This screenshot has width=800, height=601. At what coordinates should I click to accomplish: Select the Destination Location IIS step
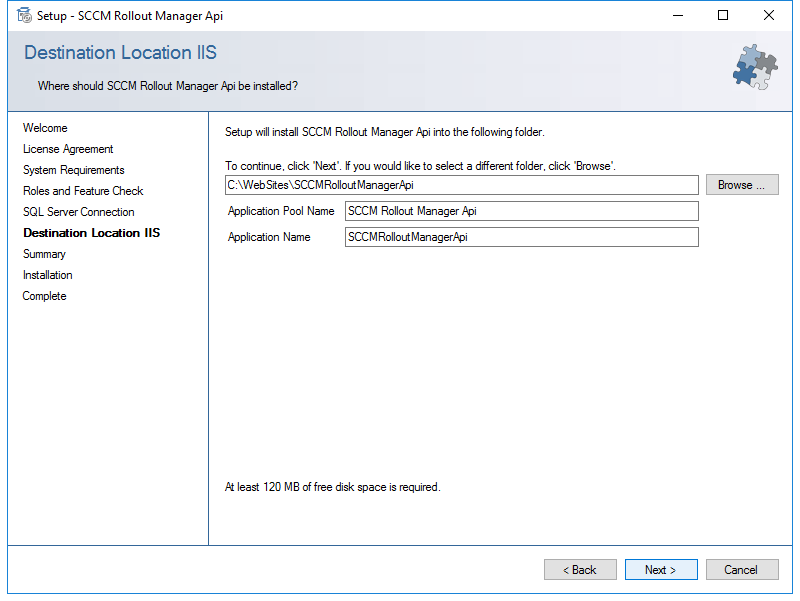point(91,233)
